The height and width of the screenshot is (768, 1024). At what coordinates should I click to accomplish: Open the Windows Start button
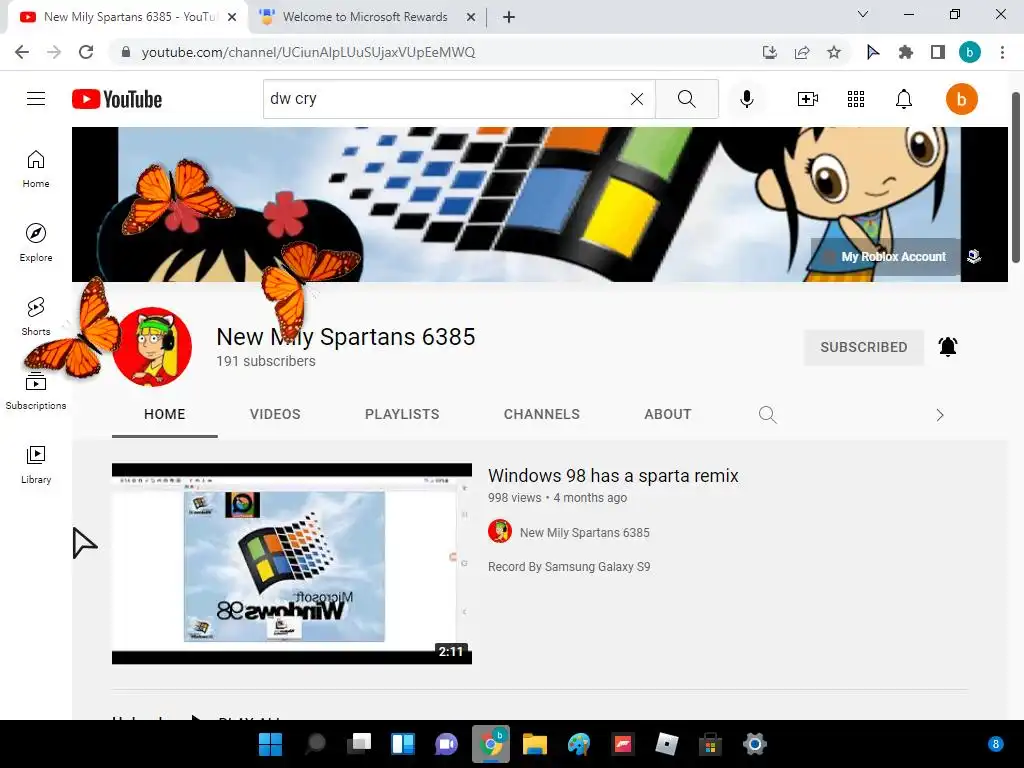(270, 744)
